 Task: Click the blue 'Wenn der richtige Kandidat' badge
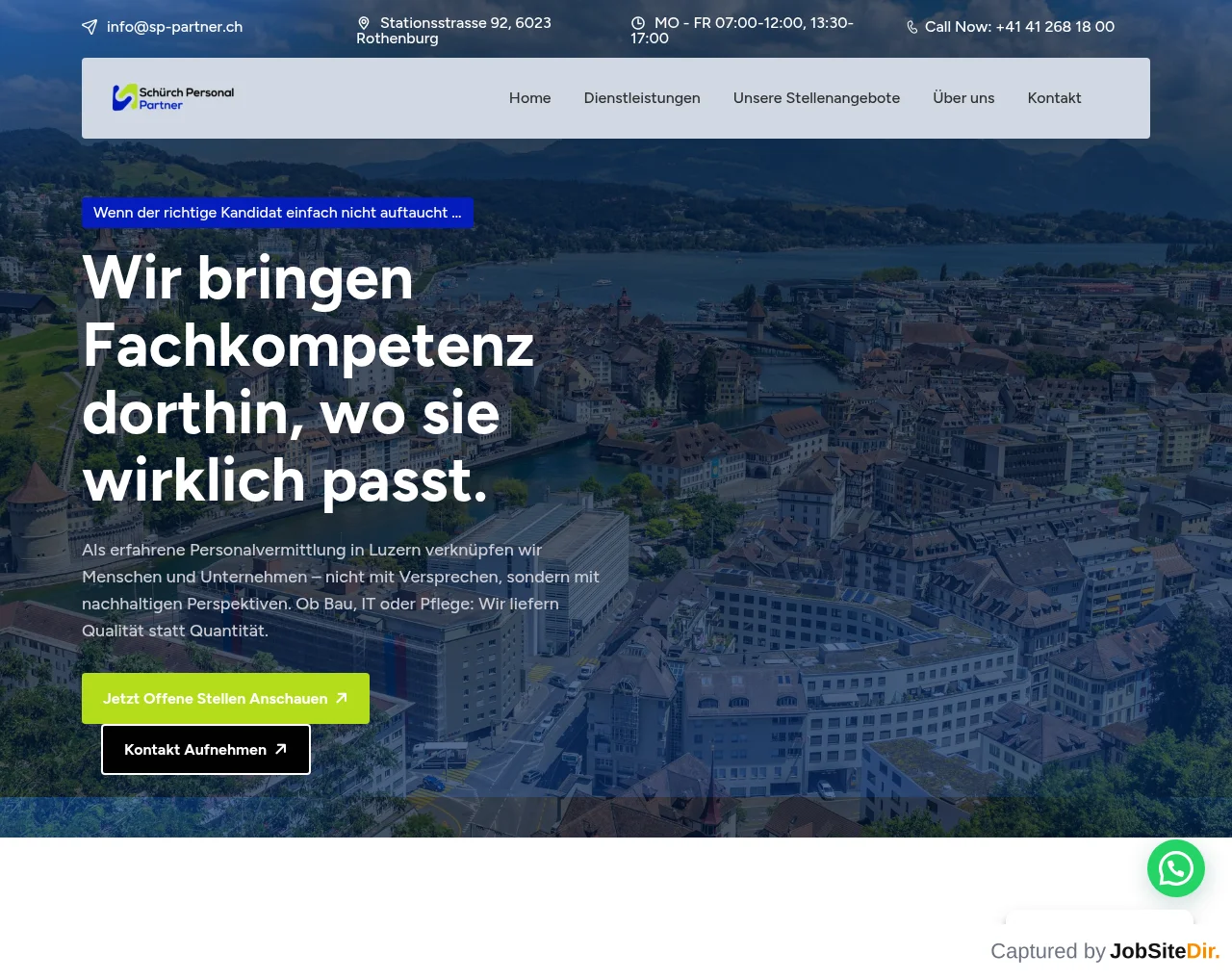[277, 213]
